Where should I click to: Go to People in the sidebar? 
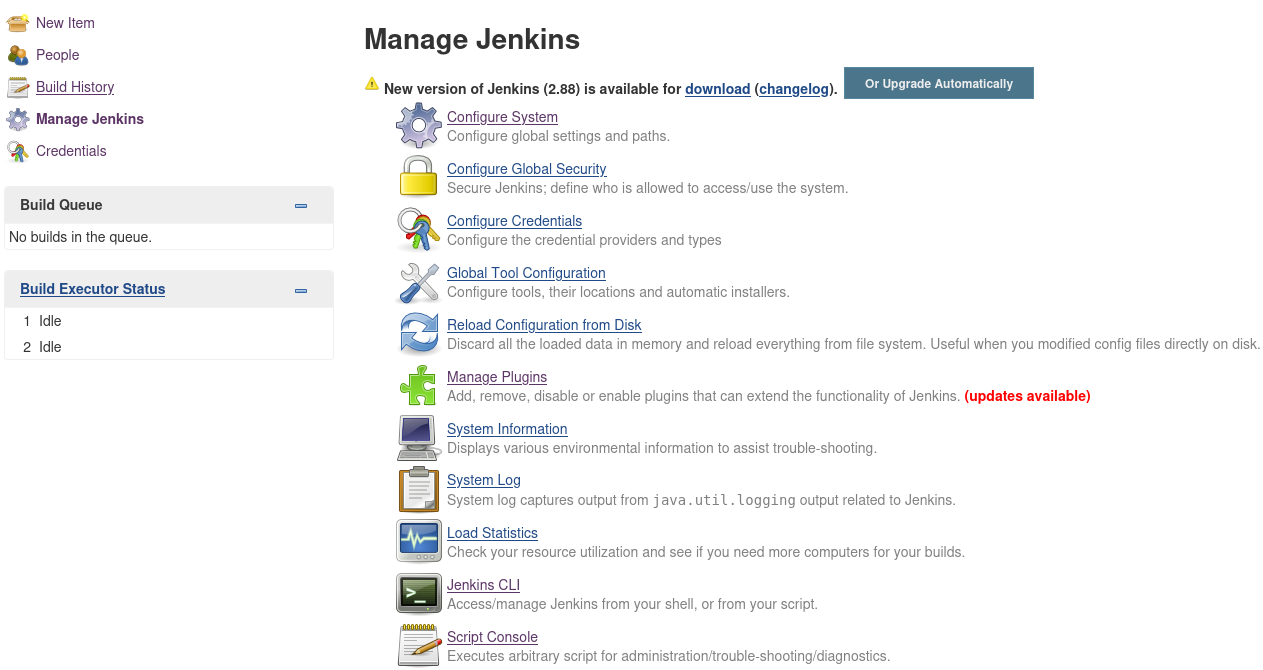tap(57, 55)
